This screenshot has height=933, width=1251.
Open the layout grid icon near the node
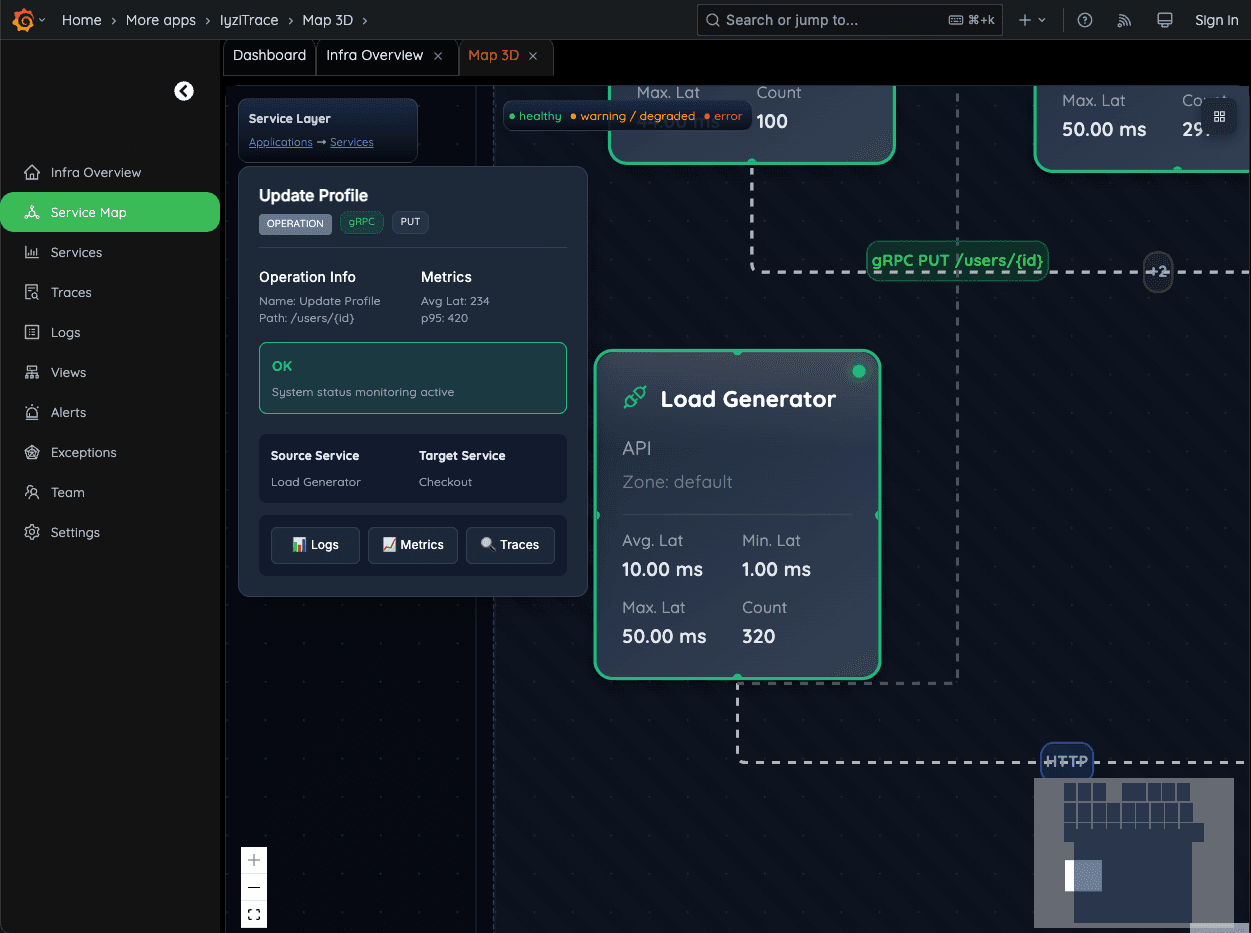click(x=1220, y=117)
